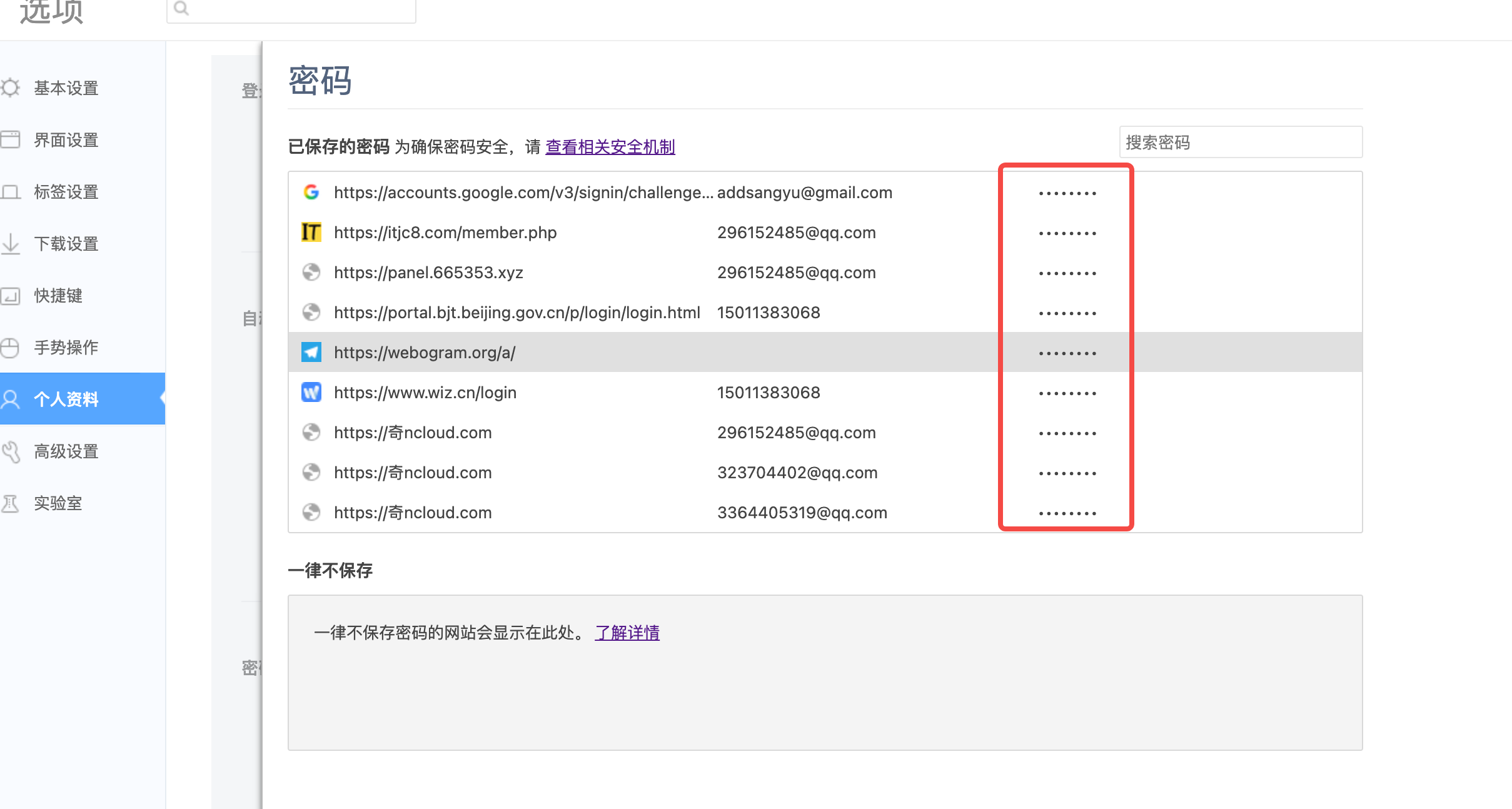Click the Telegram icon for webogram.org
This screenshot has width=1512, height=809.
pyautogui.click(x=311, y=352)
